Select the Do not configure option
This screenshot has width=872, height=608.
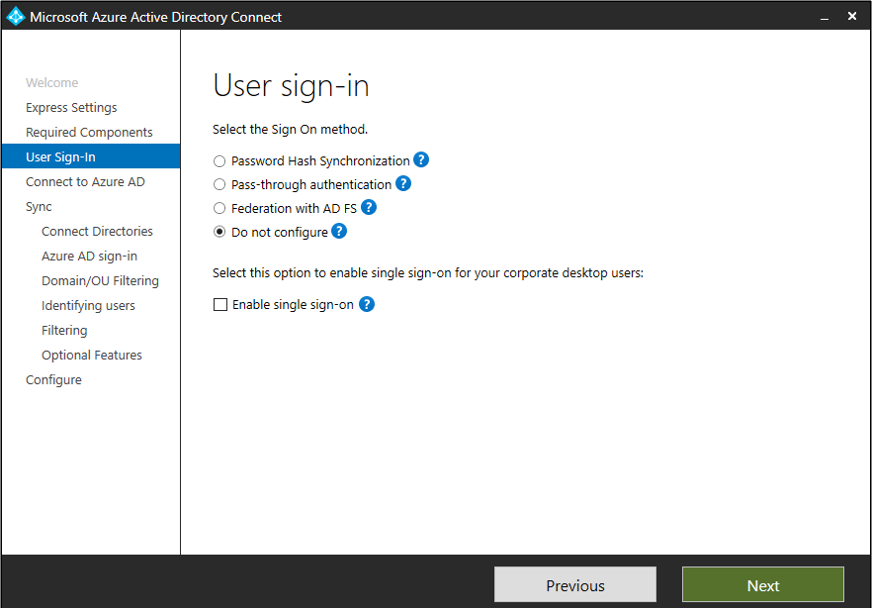point(218,232)
